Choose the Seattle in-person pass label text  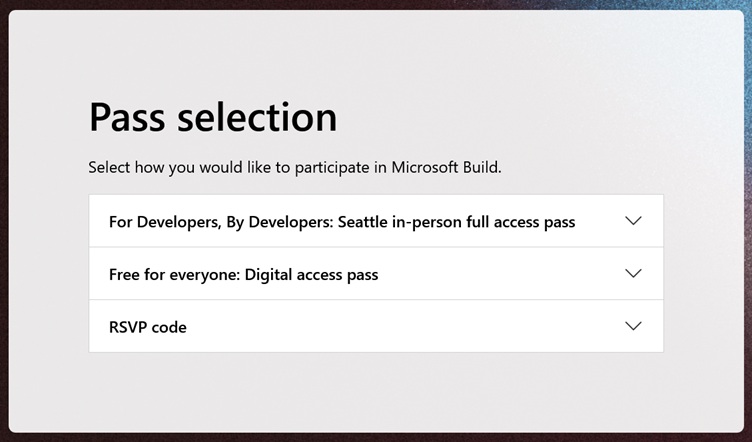(x=342, y=222)
